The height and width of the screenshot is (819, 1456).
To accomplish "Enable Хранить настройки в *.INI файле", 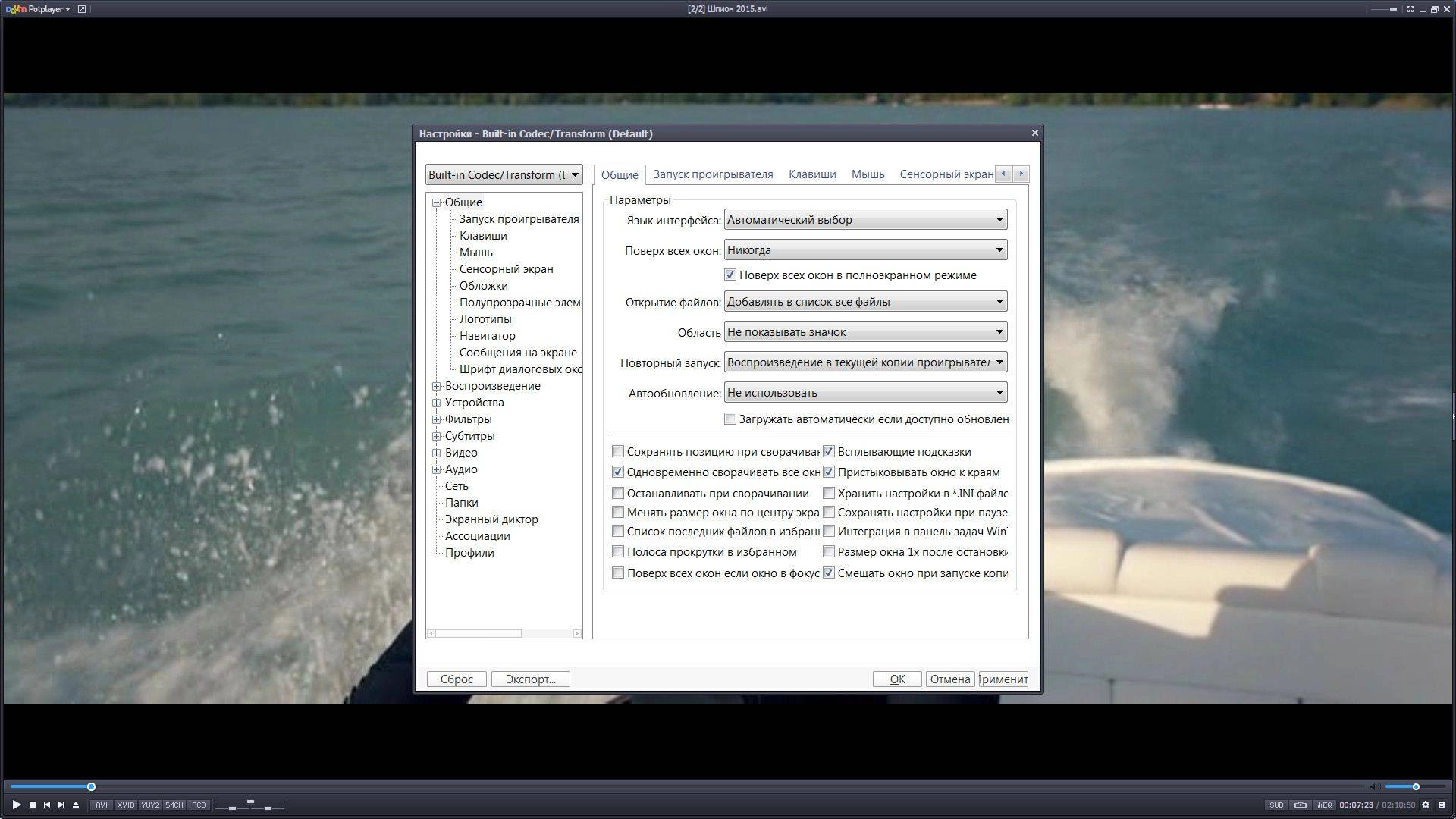I will (829, 494).
